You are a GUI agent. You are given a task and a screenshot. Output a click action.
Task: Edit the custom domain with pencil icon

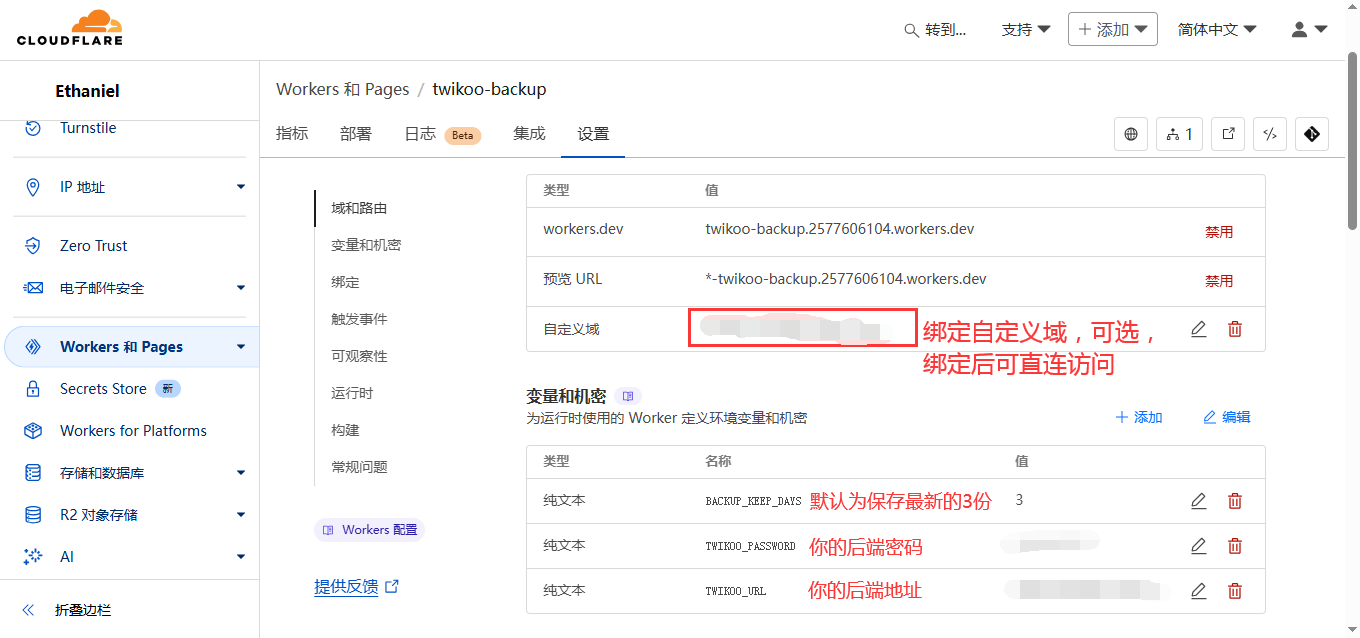point(1198,329)
